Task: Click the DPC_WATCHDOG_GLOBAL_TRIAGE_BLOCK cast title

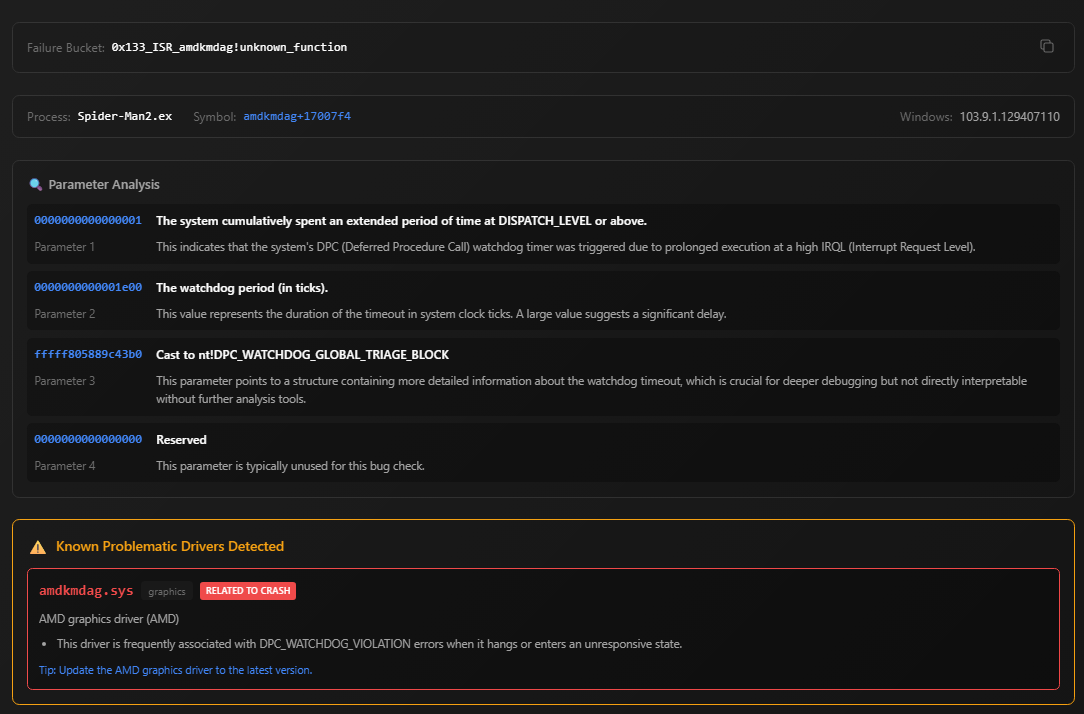Action: pos(302,355)
